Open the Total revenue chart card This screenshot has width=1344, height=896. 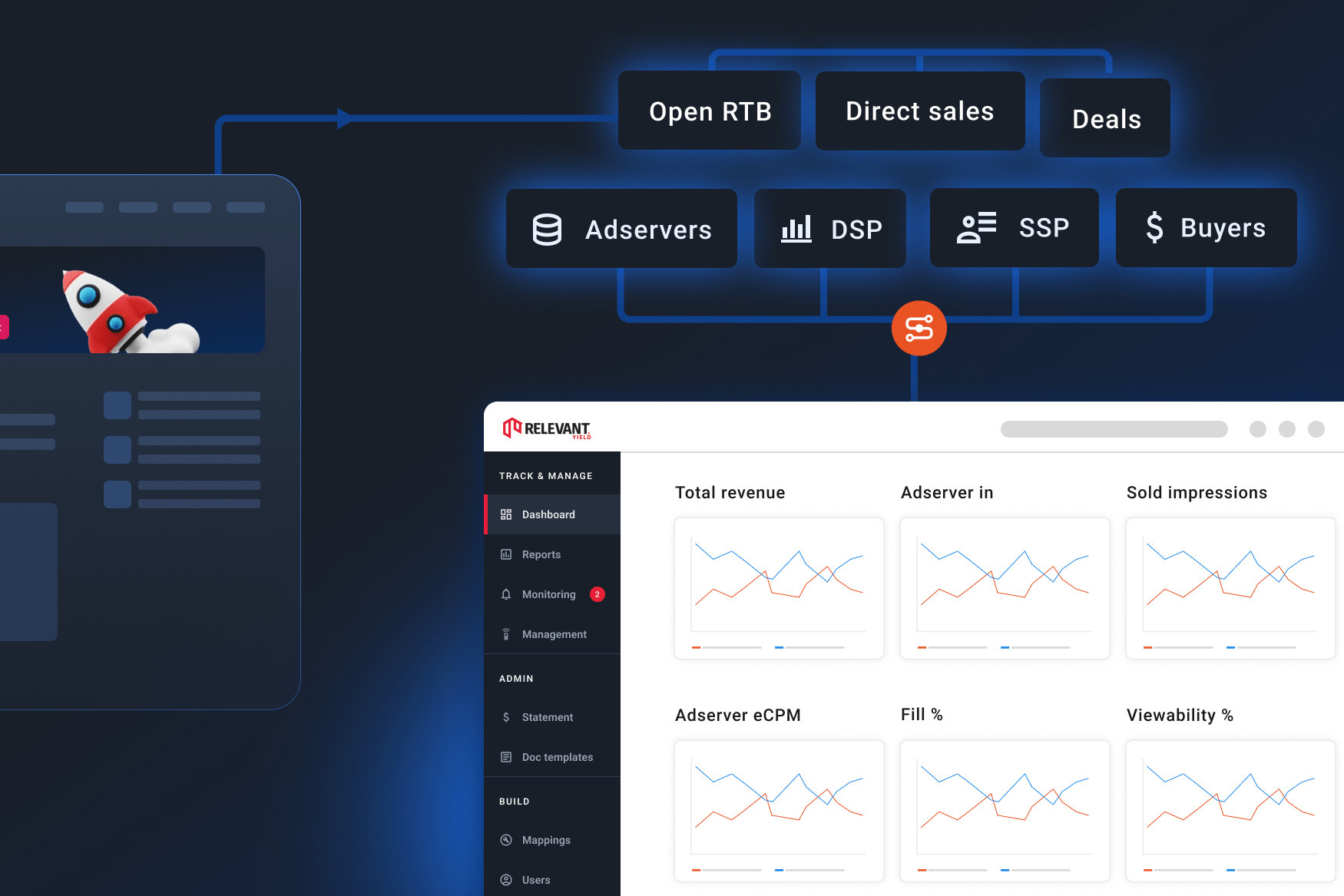coord(779,588)
